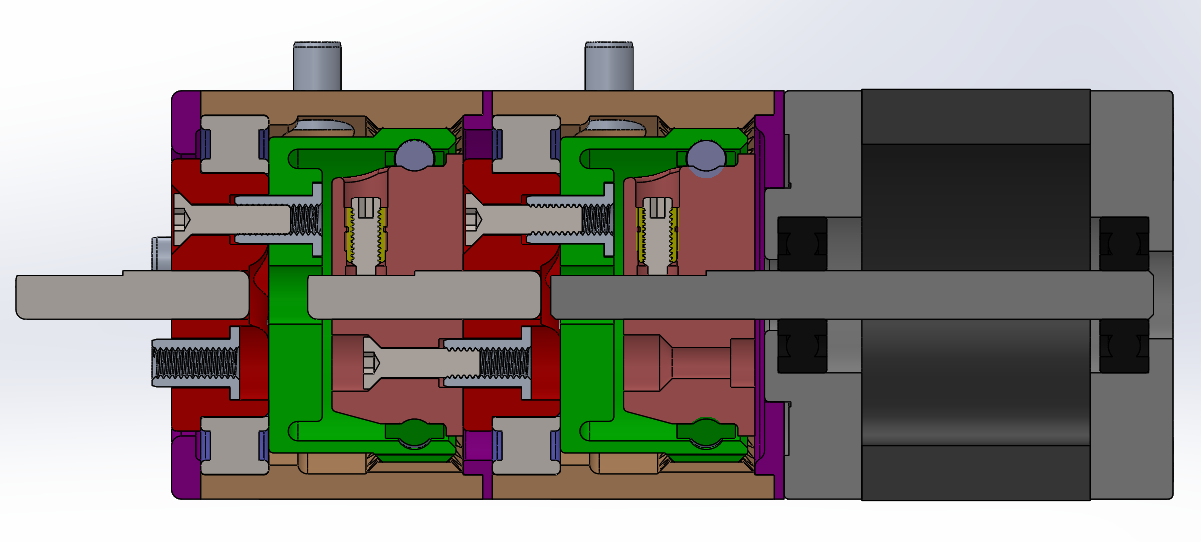
Task: Select the left cap screw above the housing
Action: [x=317, y=66]
